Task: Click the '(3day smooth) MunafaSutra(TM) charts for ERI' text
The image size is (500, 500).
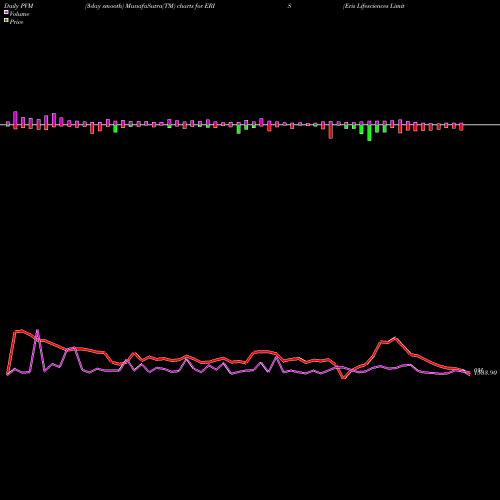Action: click(x=150, y=6)
